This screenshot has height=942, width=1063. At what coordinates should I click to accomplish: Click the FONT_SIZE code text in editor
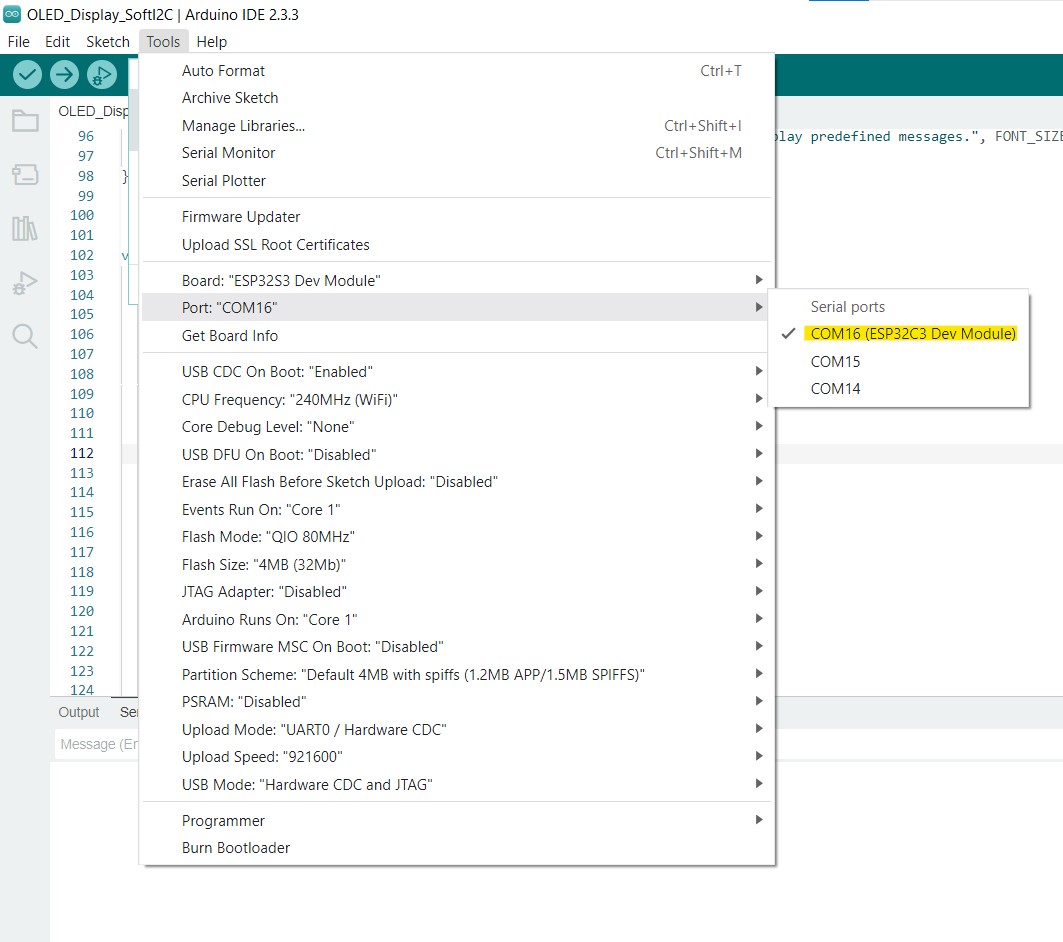pos(1028,136)
